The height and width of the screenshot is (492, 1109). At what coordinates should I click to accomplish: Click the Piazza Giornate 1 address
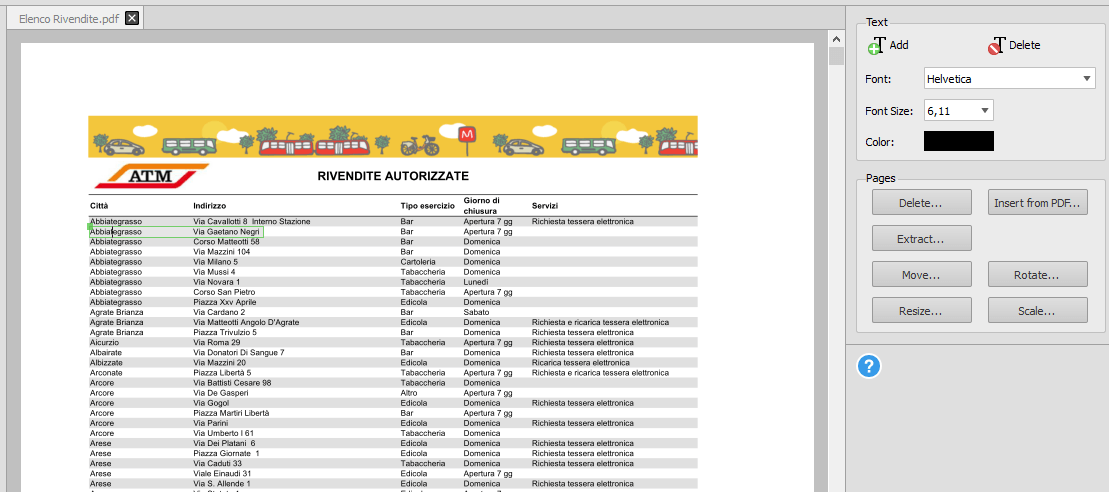pos(226,453)
